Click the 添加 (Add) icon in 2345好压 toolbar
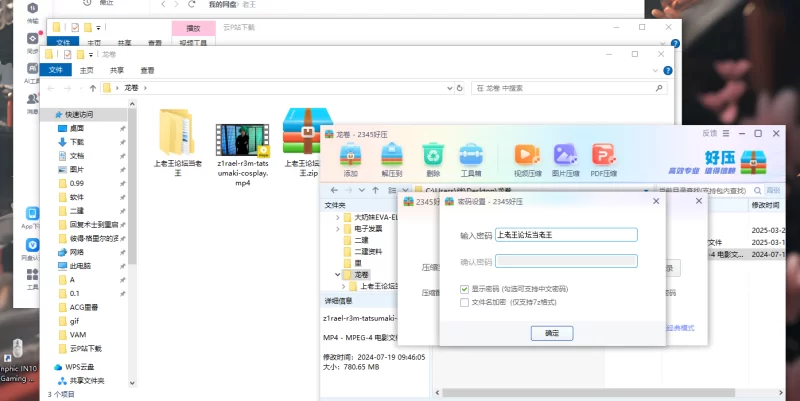This screenshot has height=401, width=800. click(x=351, y=155)
